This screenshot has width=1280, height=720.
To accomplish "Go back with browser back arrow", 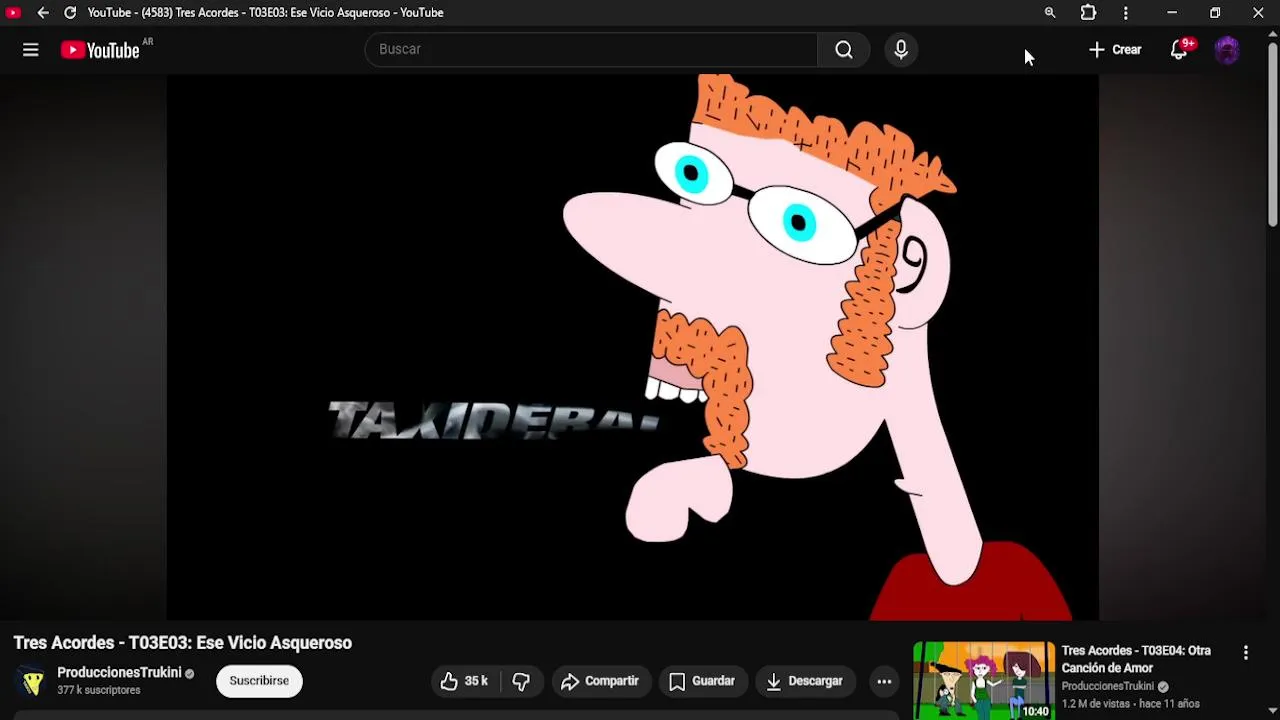I will tap(43, 13).
